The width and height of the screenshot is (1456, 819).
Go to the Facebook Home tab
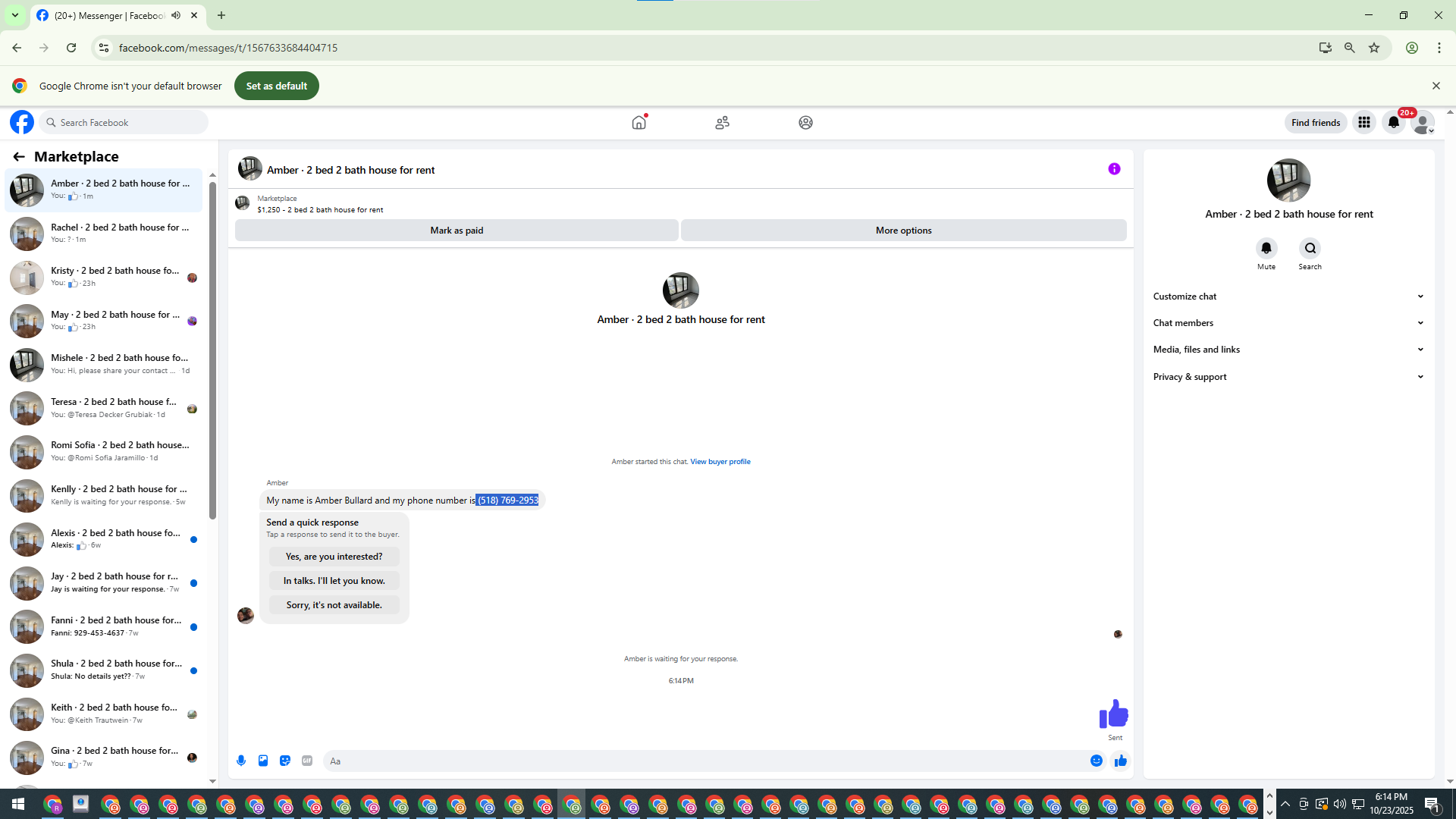[x=639, y=122]
